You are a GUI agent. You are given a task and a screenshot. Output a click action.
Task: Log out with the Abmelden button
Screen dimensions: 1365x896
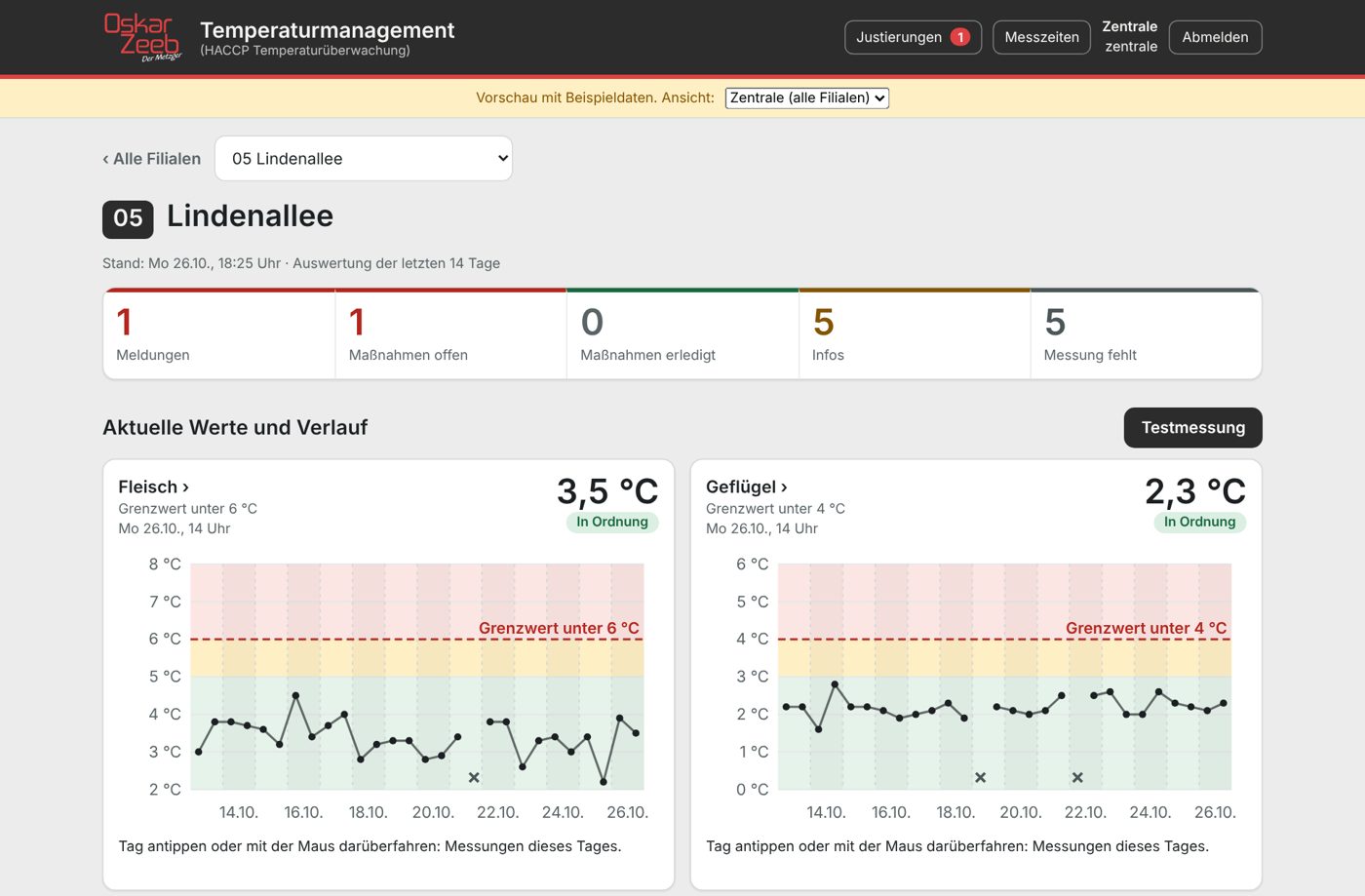[1215, 37]
